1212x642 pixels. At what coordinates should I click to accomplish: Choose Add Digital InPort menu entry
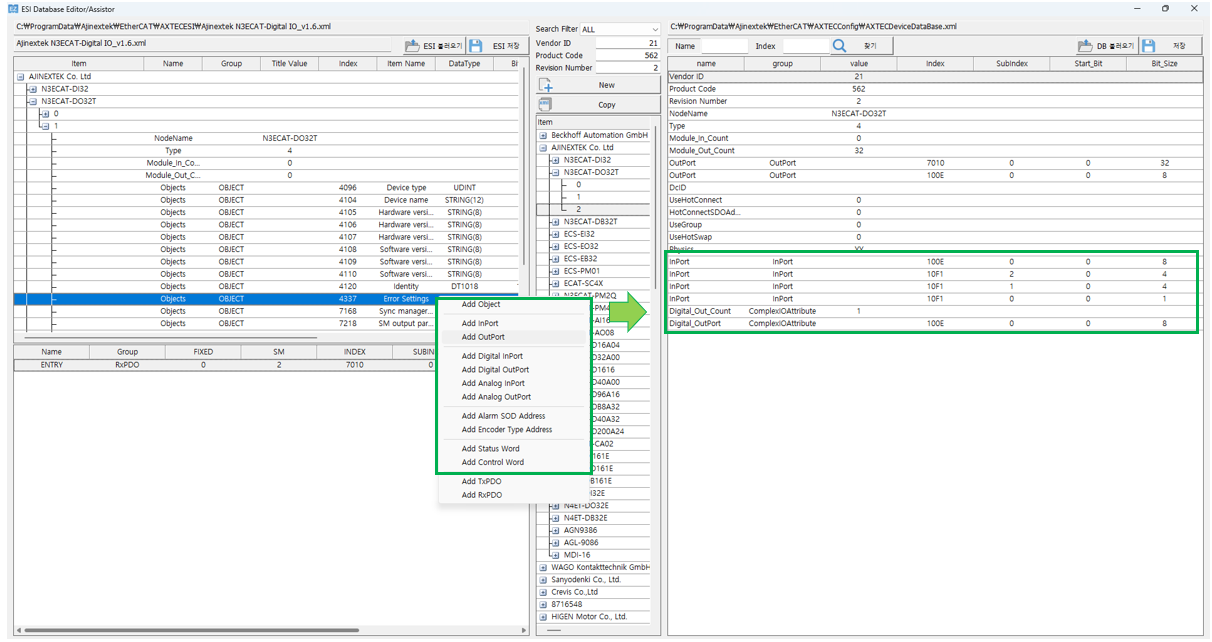tap(512, 356)
